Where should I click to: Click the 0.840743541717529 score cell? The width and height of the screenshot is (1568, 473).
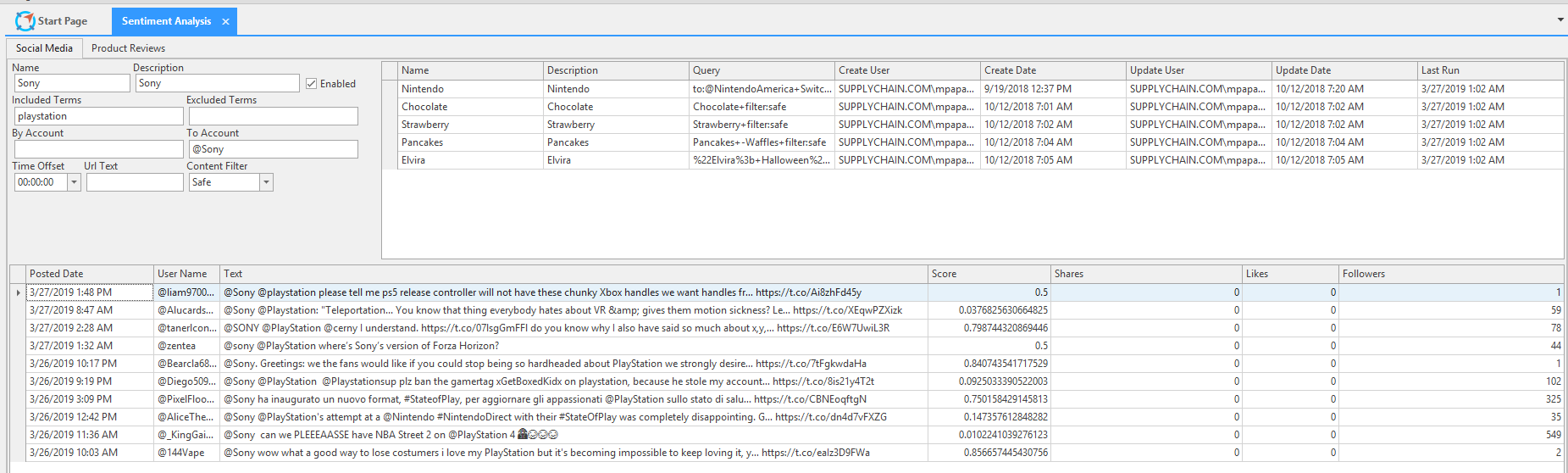click(989, 364)
